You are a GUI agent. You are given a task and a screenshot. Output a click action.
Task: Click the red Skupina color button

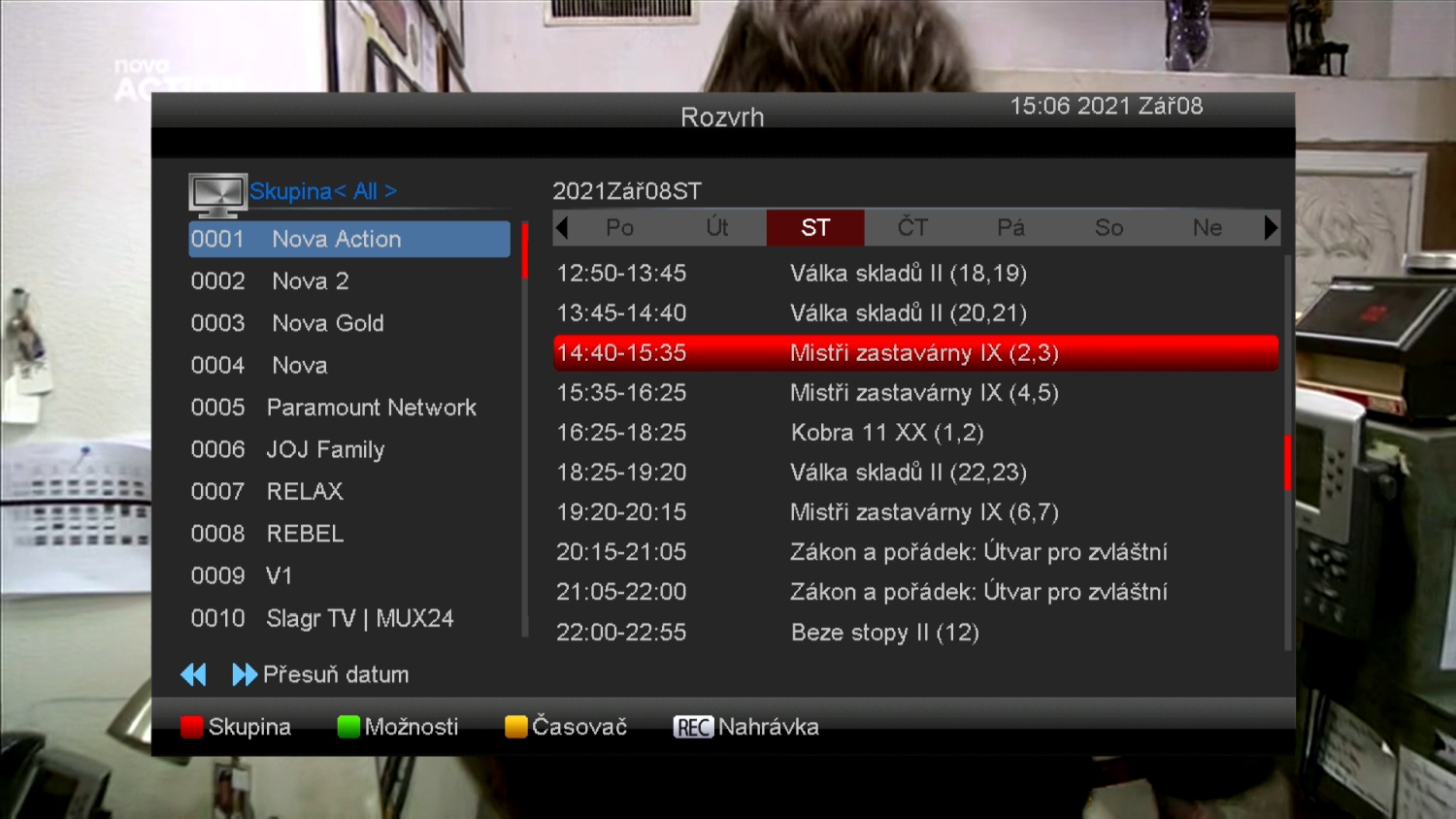pyautogui.click(x=191, y=727)
